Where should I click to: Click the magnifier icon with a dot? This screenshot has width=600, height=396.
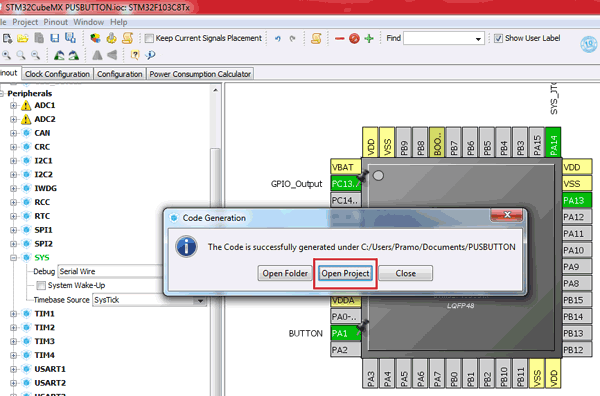7,55
